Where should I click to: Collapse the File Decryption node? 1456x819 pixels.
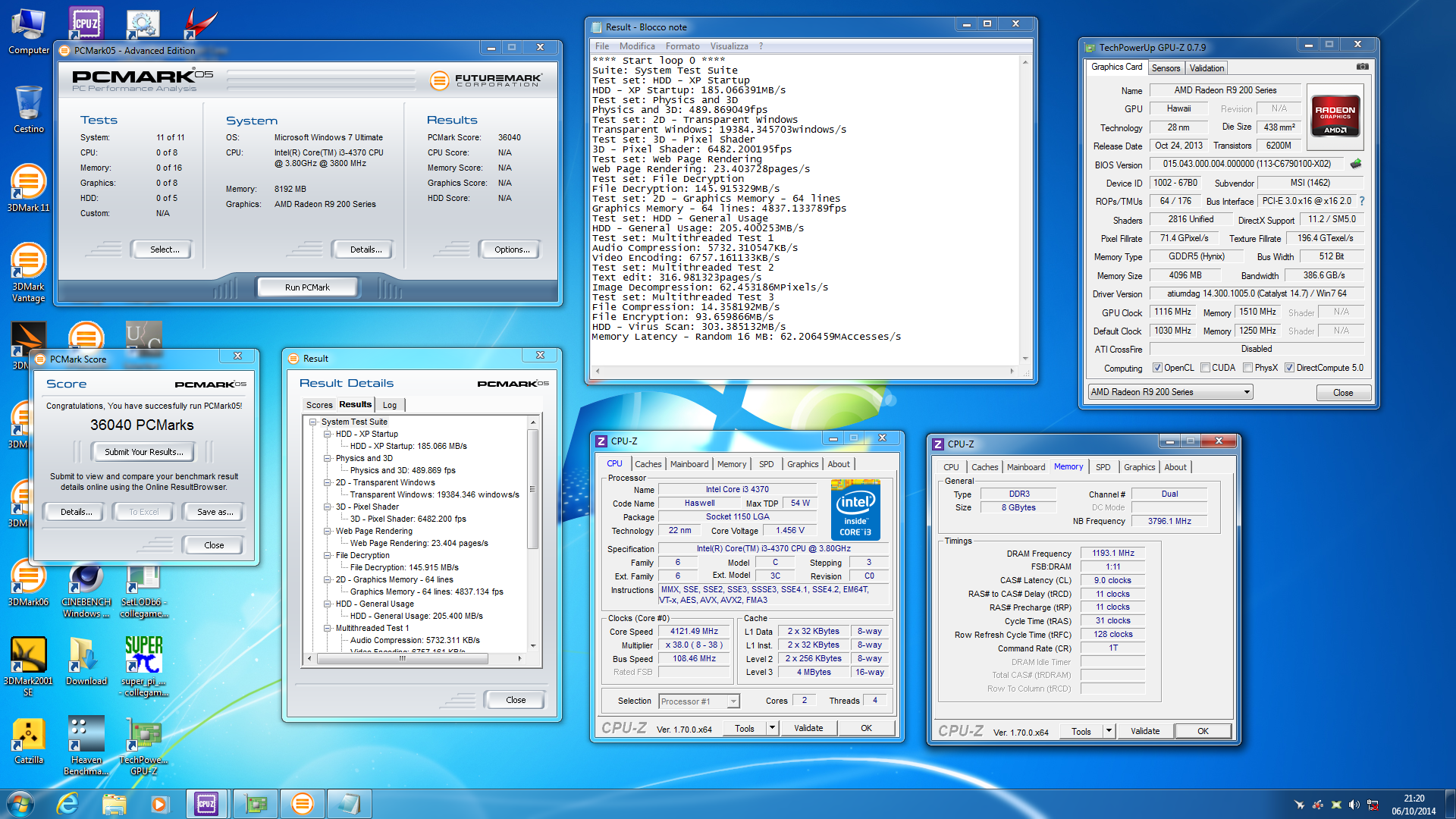click(328, 555)
